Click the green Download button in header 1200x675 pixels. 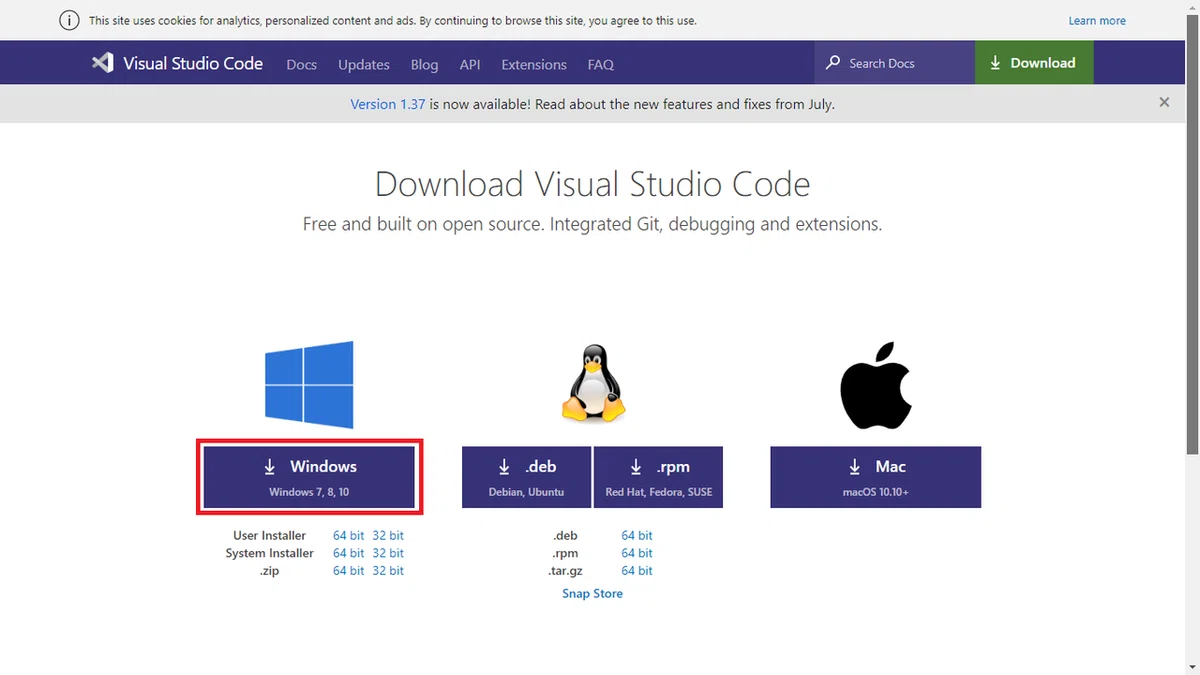click(x=1034, y=62)
